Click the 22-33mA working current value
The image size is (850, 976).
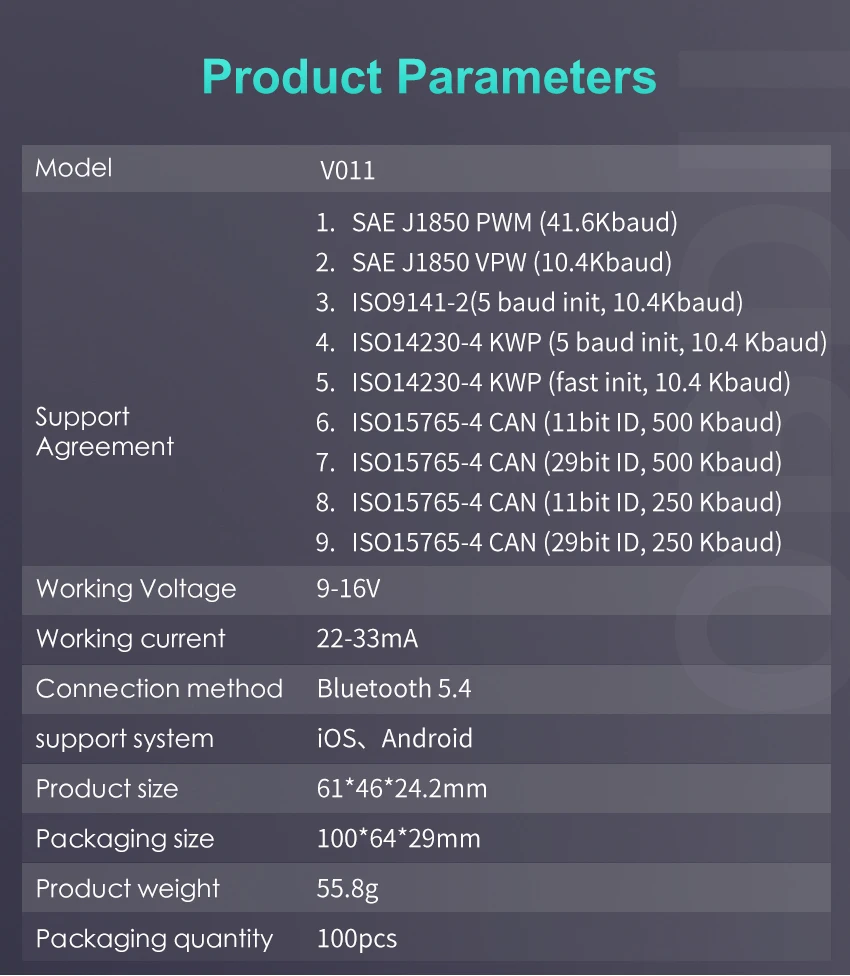(x=367, y=639)
